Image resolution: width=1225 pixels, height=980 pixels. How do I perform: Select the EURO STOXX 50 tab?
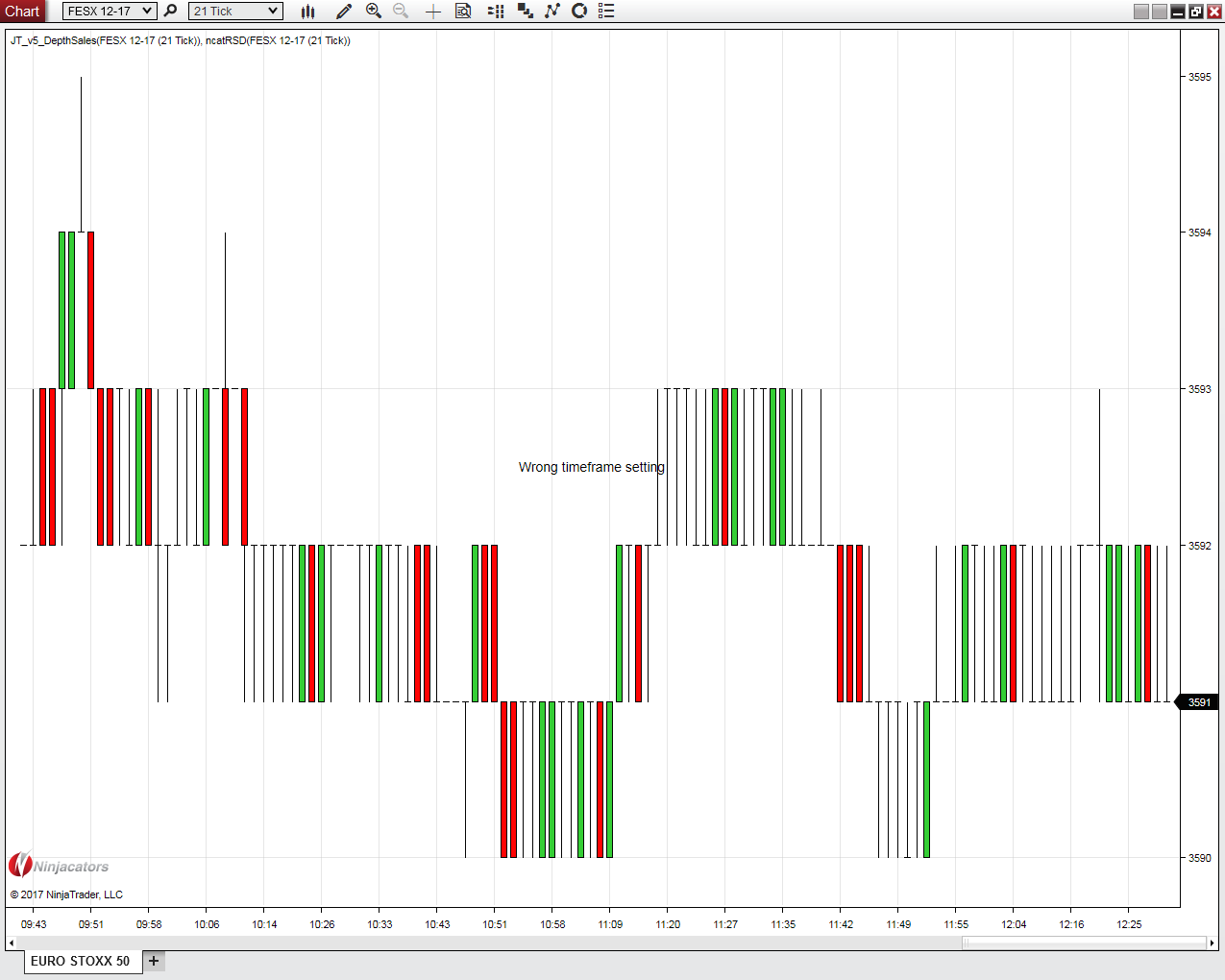80,961
